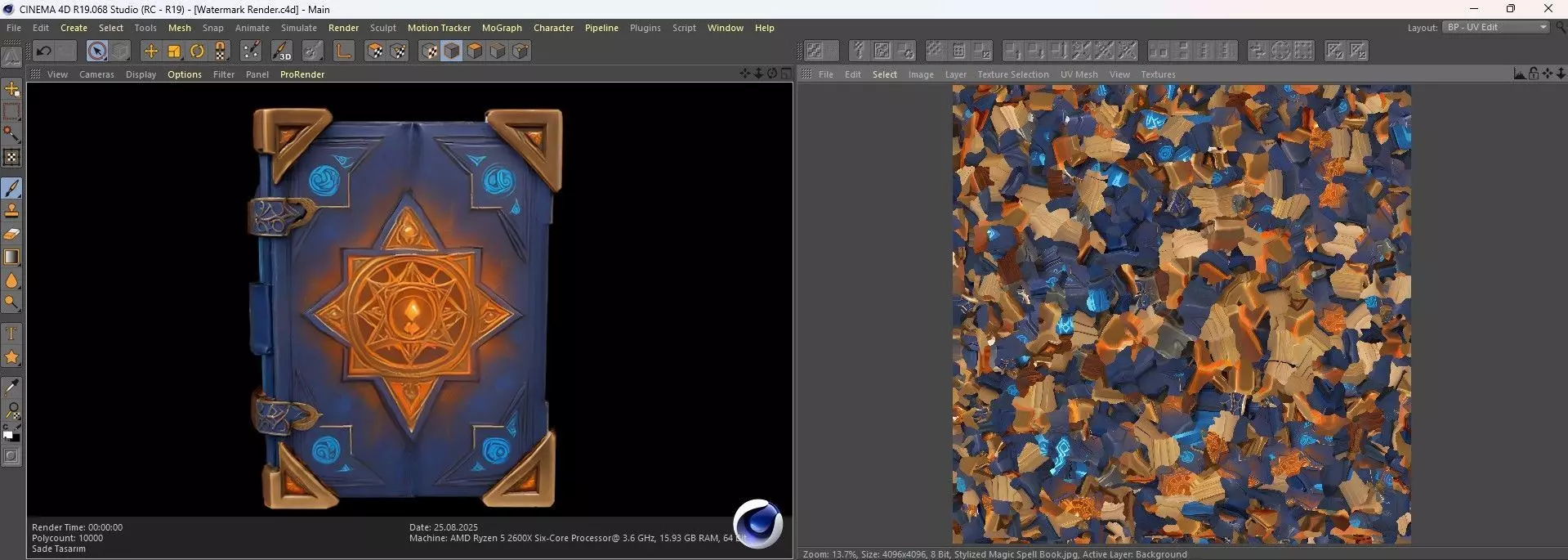1568x560 pixels.
Task: Click the UV texture thumbnail canvas
Action: pos(1182,315)
